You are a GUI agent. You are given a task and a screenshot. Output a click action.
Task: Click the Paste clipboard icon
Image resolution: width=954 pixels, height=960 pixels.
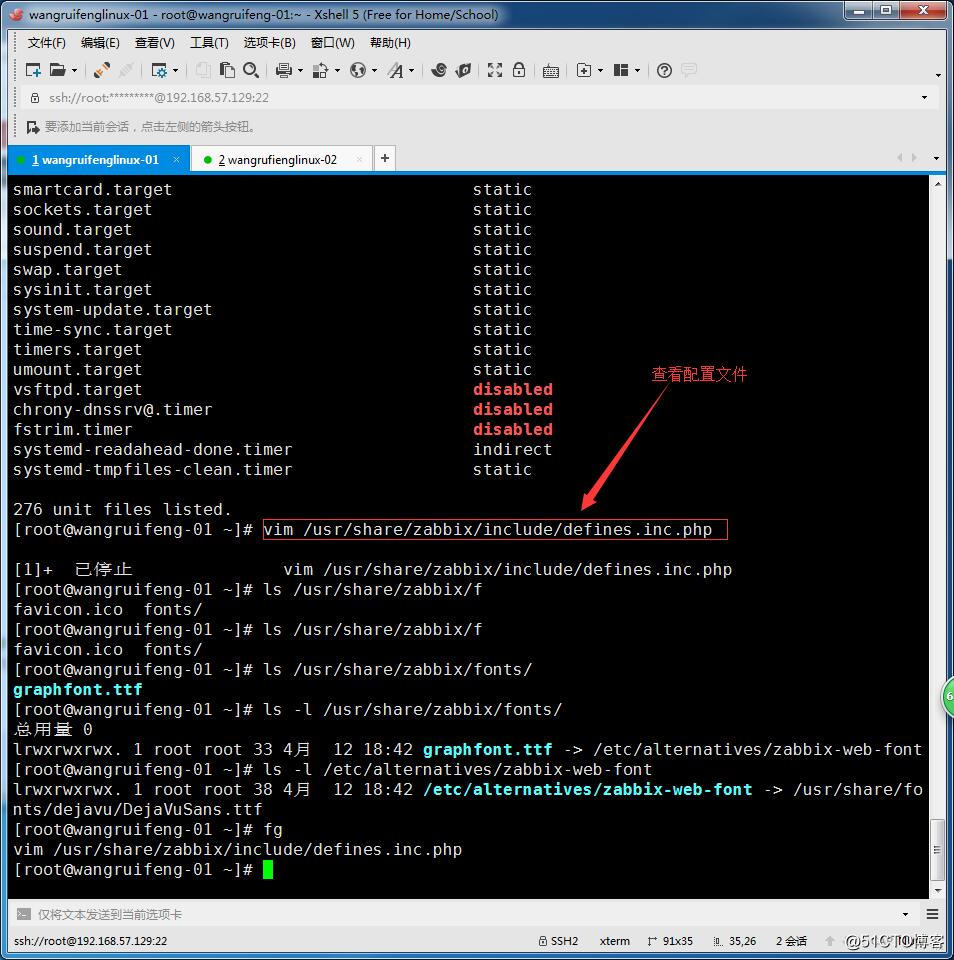227,70
